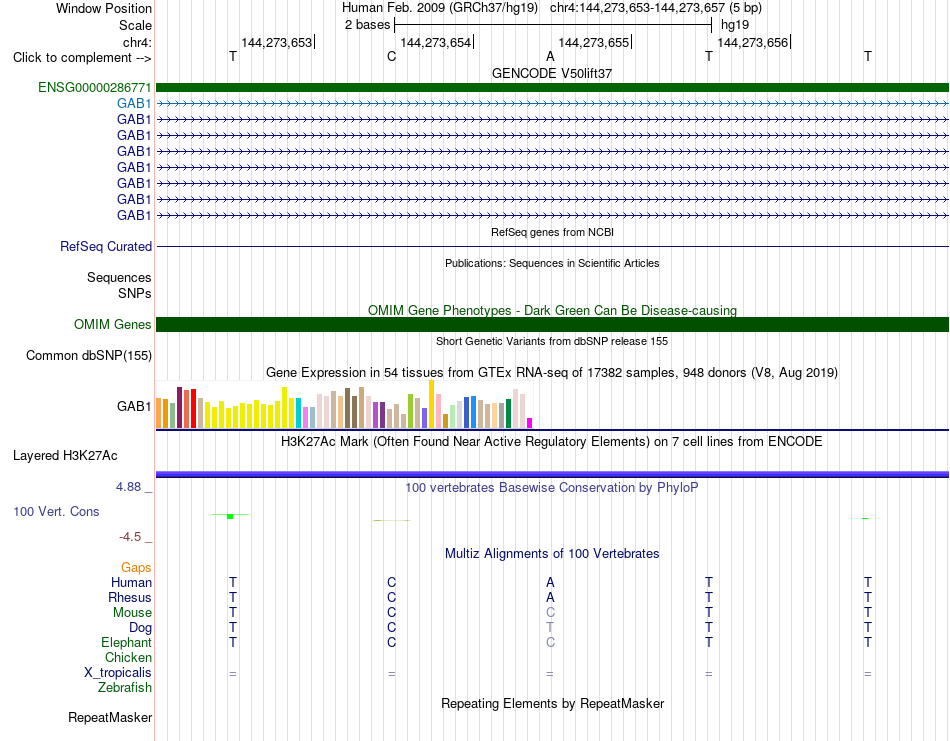Click the SNPs label under Publications
This screenshot has height=741, width=950.
135,293
